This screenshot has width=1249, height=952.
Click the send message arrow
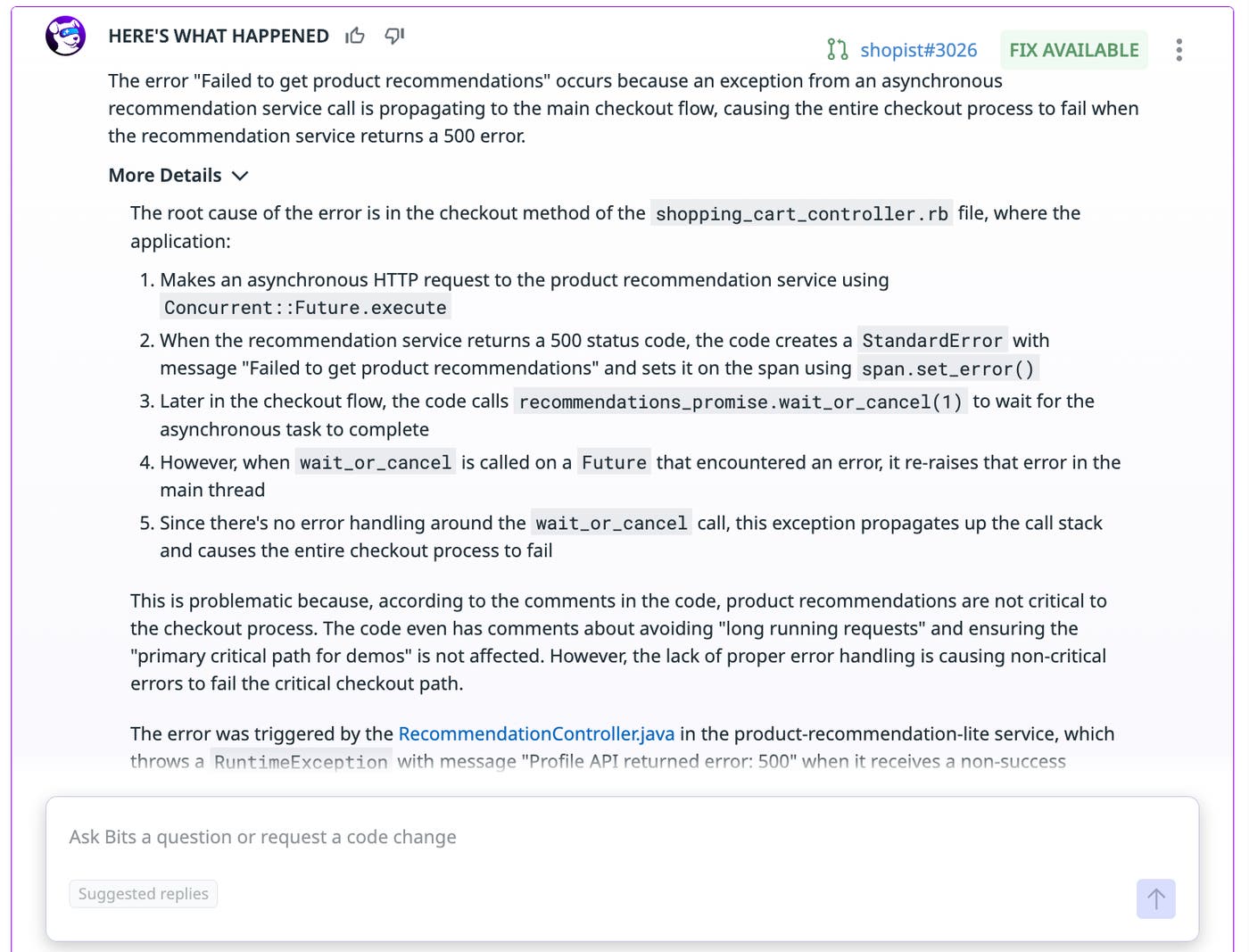coord(1155,898)
